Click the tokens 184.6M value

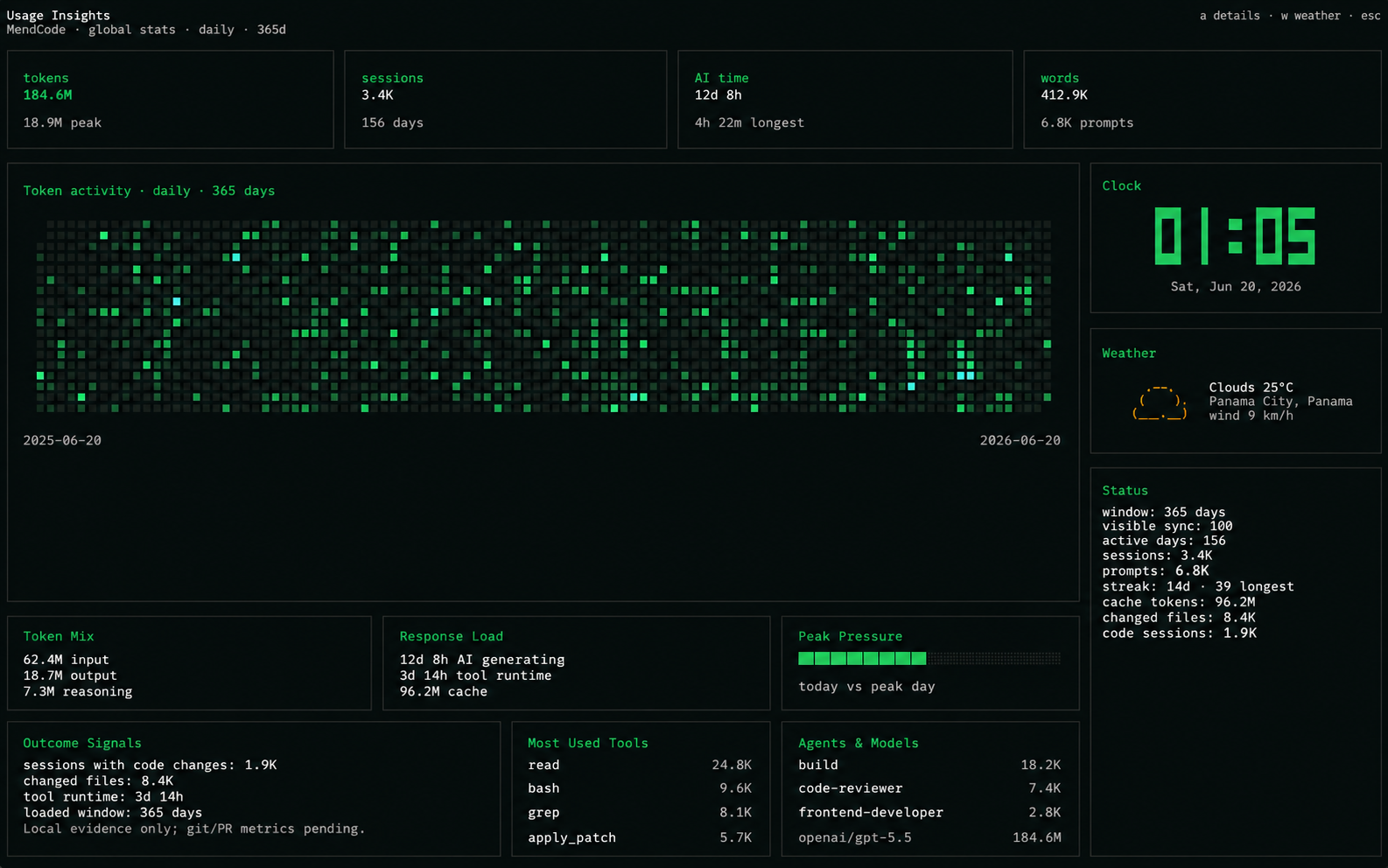[47, 94]
